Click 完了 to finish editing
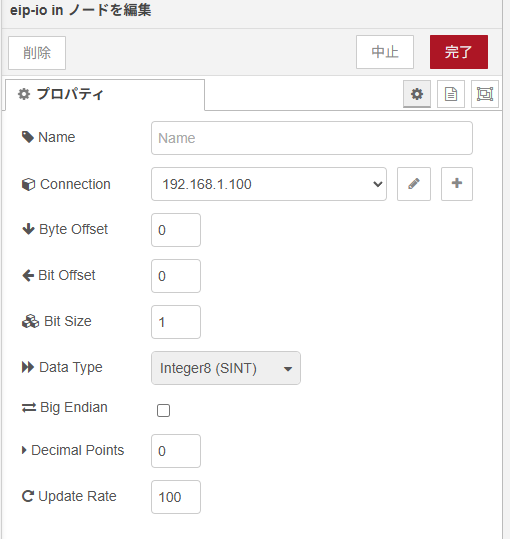 tap(459, 52)
